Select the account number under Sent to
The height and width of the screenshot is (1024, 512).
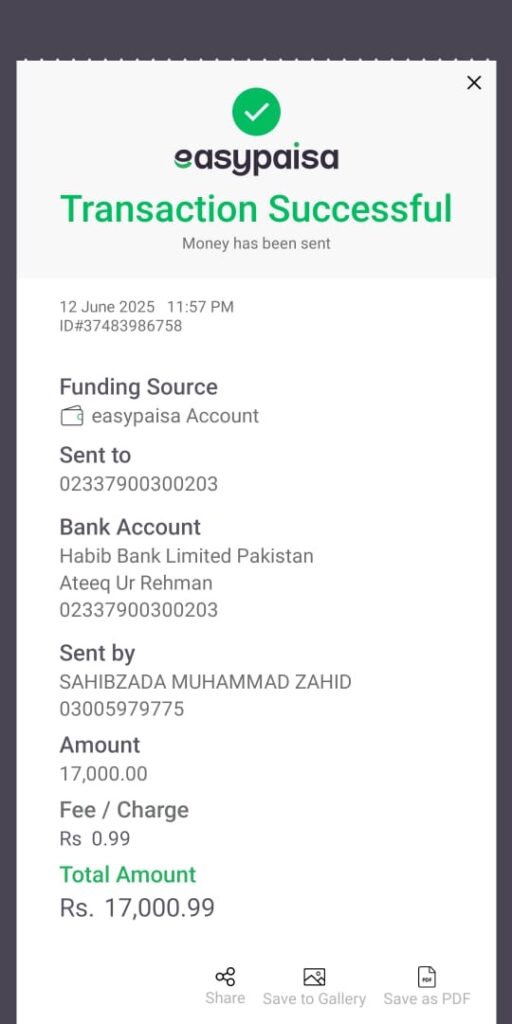point(138,484)
